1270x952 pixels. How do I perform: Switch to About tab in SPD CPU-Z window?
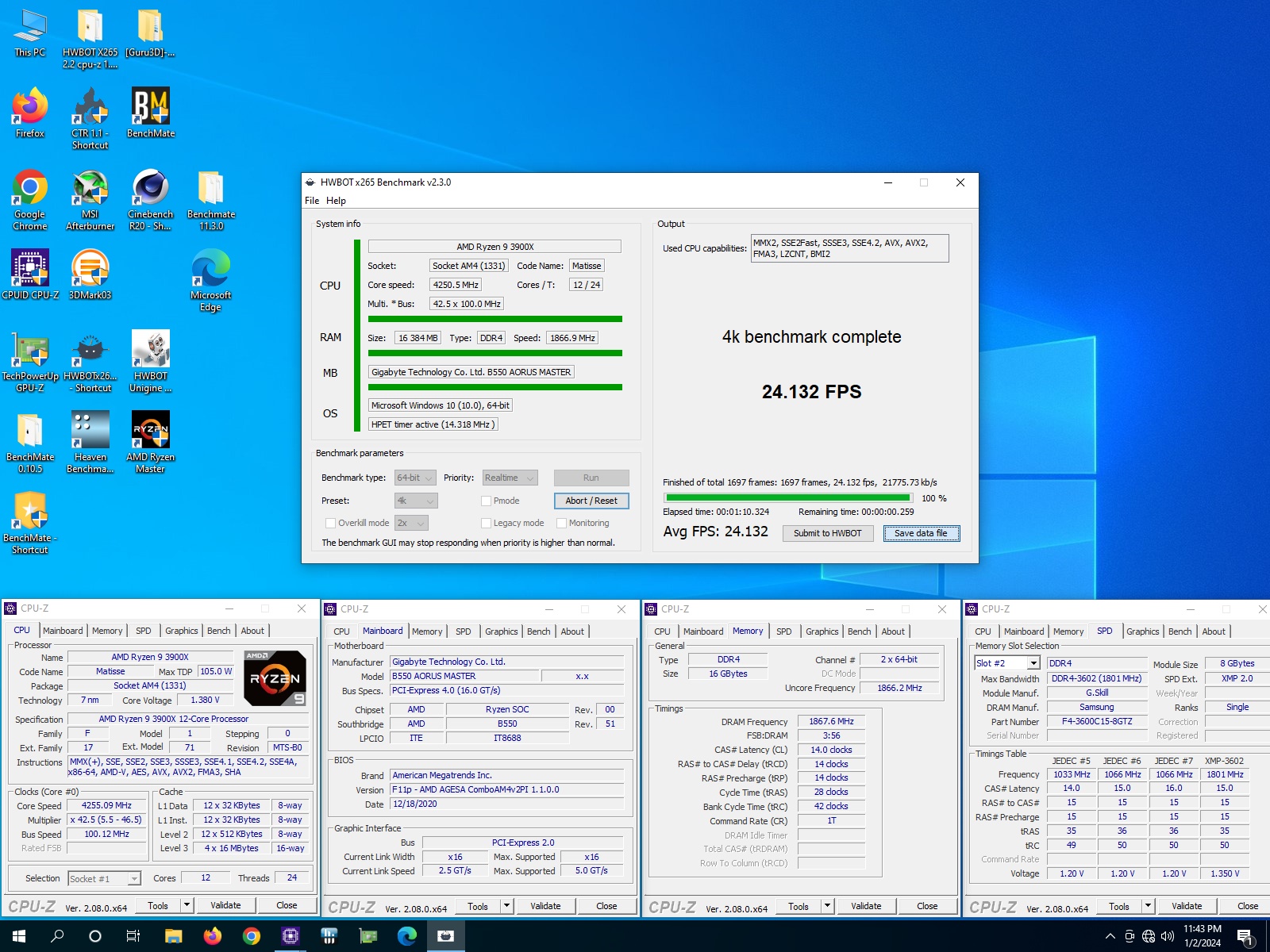click(x=1213, y=631)
